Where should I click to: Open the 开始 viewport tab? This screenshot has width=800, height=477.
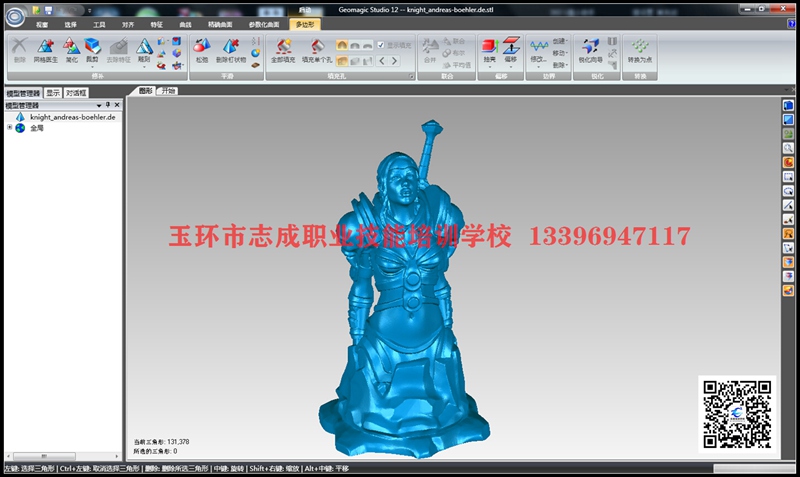[x=168, y=91]
